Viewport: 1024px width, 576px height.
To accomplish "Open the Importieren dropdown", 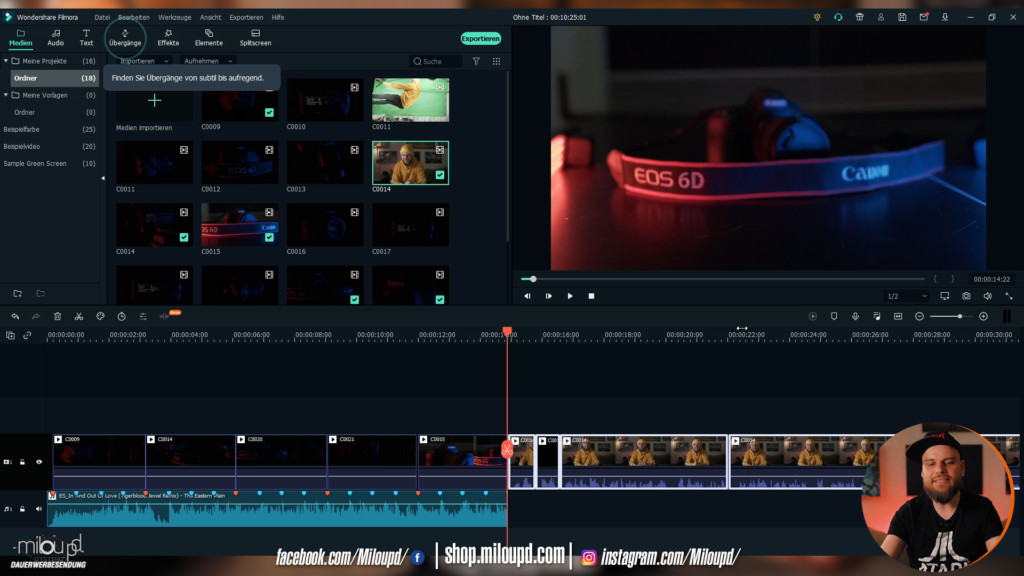I will 144,61.
